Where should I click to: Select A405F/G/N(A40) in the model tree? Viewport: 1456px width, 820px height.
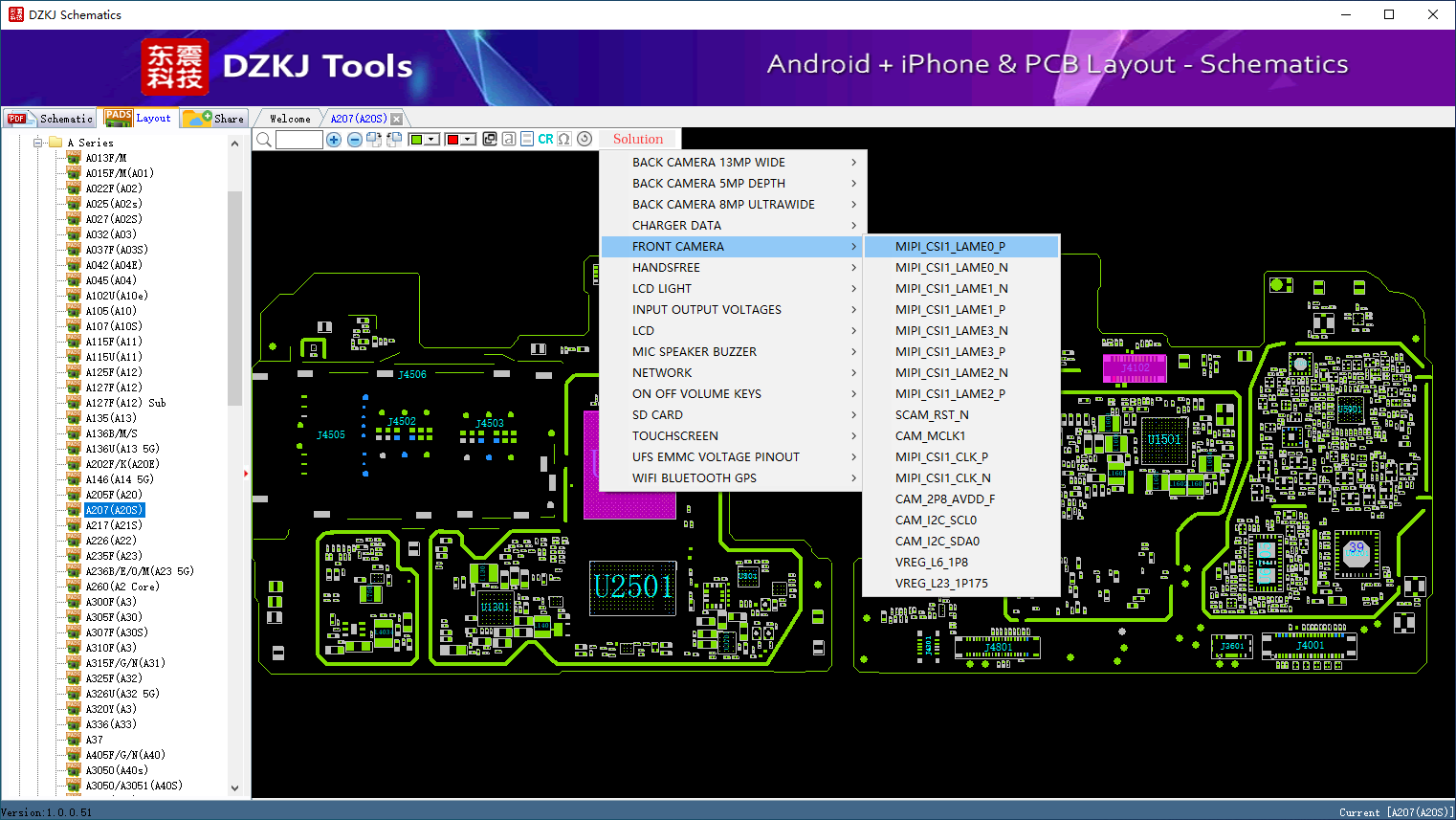click(125, 755)
